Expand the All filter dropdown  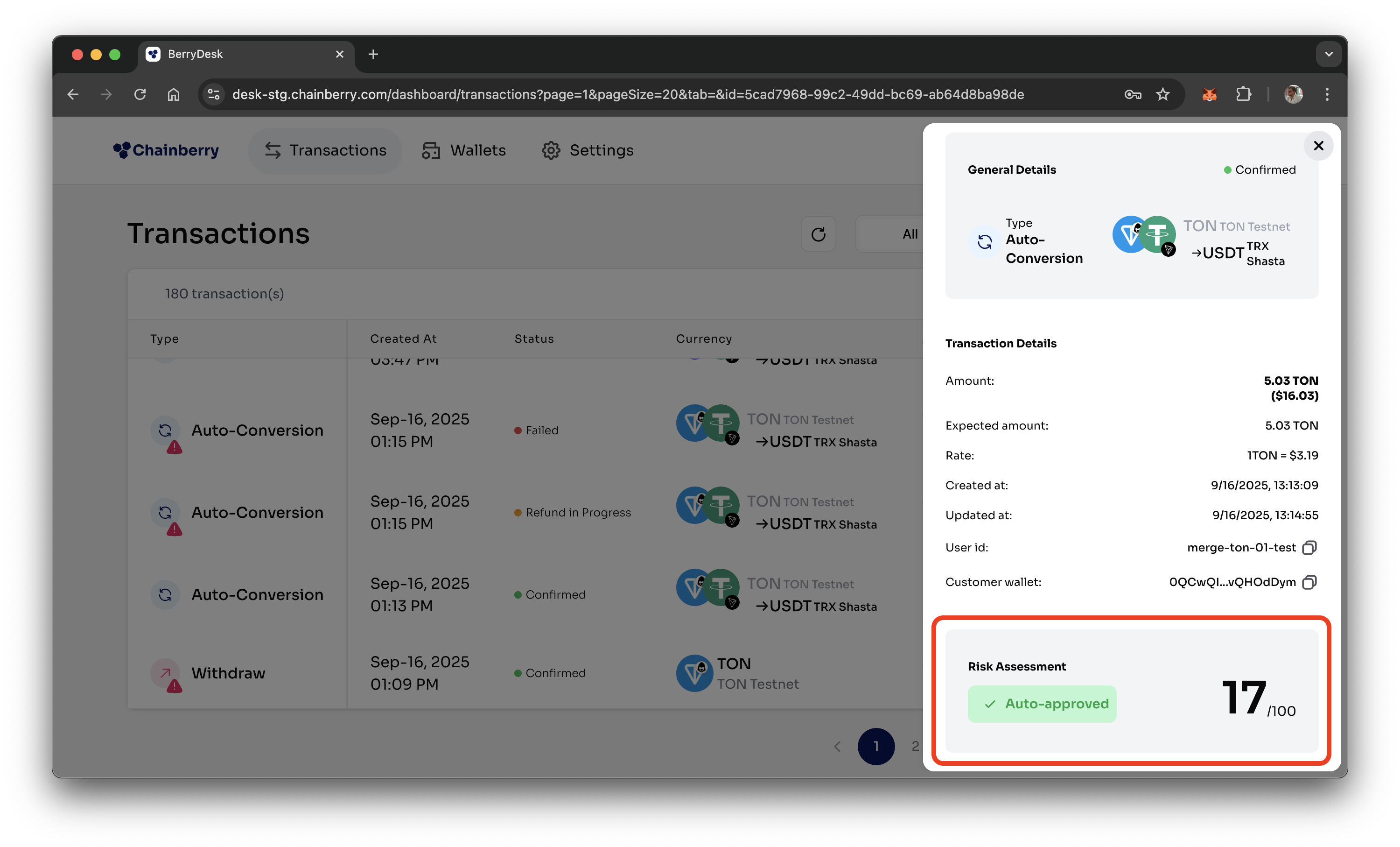tap(909, 234)
